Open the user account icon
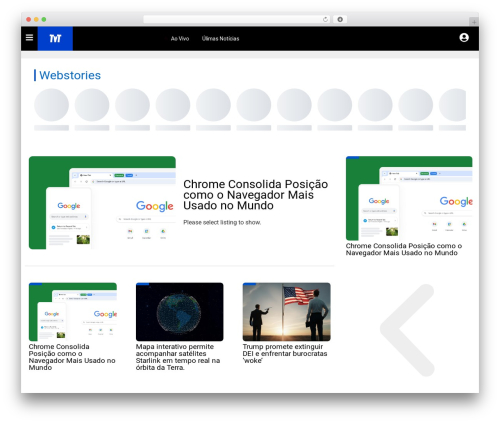Image resolution: width=500 pixels, height=423 pixels. tap(464, 38)
